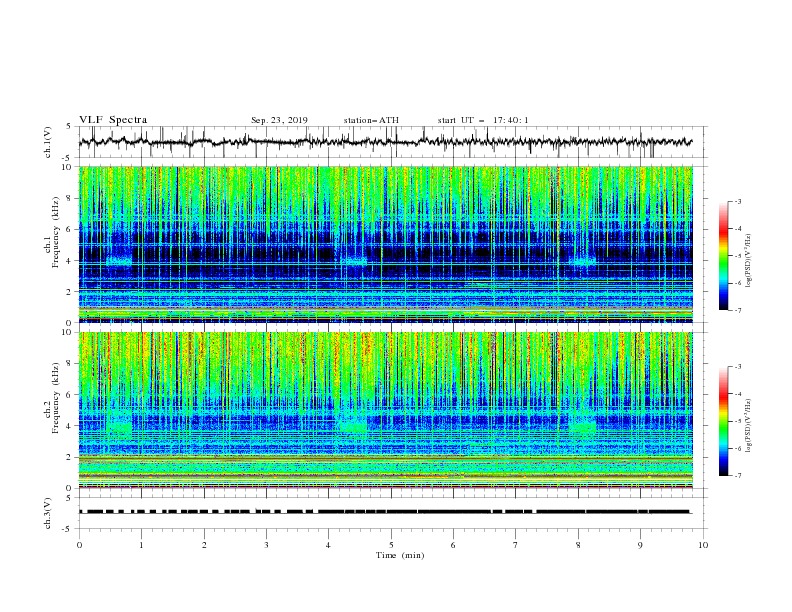The width and height of the screenshot is (792, 612).
Task: Click the "-4" label on the lower colorbar
Action: click(x=738, y=394)
